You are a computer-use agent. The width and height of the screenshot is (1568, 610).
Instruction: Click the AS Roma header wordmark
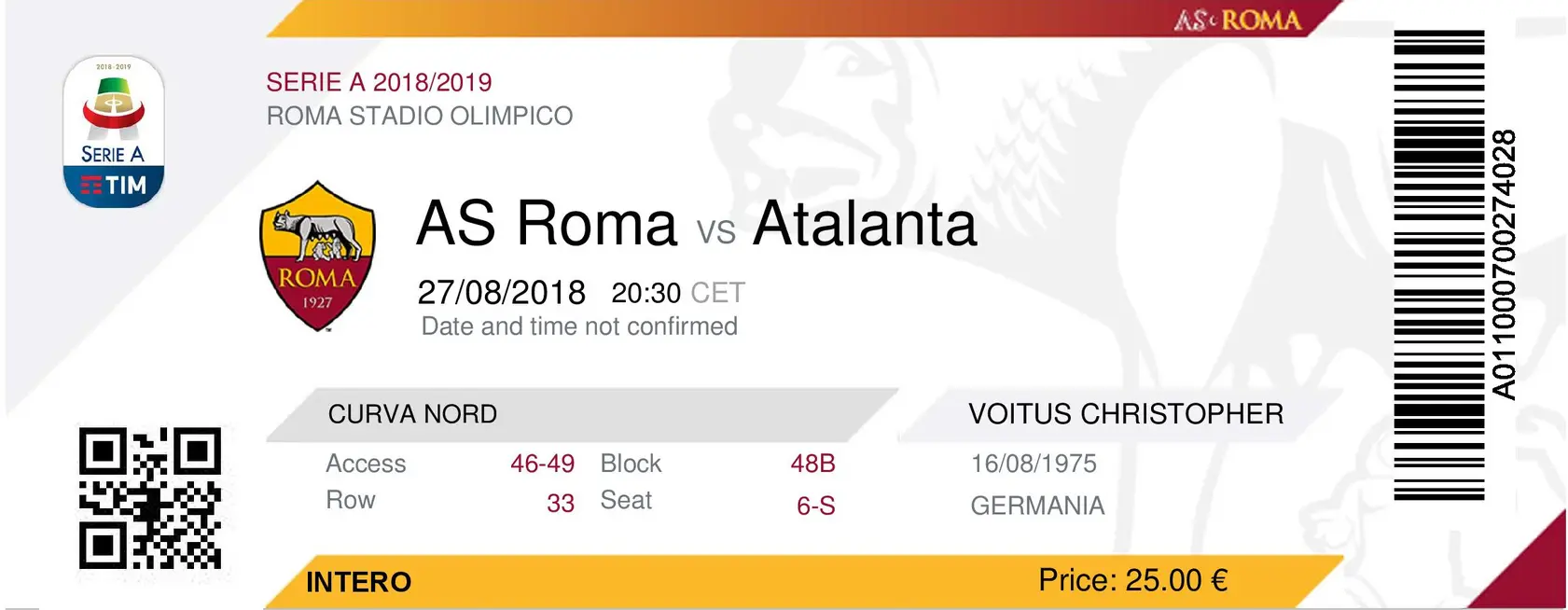1237,21
